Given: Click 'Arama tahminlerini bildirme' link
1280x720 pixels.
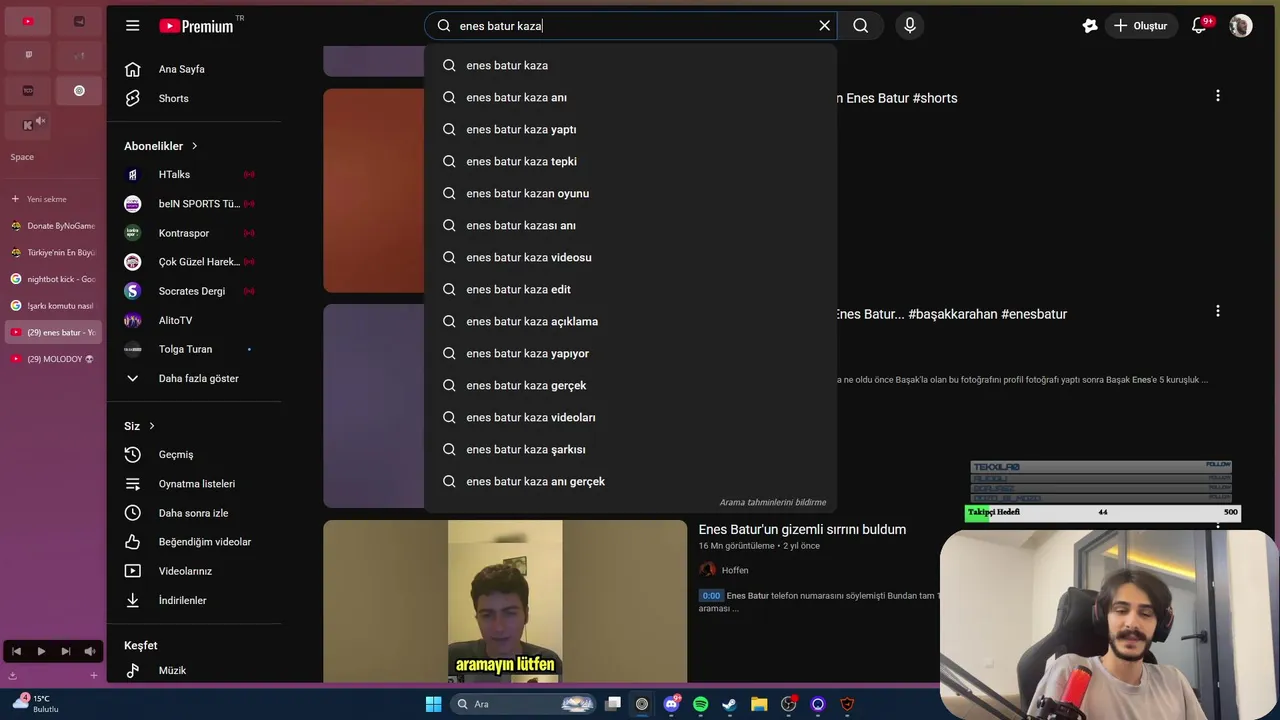Looking at the screenshot, I should click(x=773, y=502).
